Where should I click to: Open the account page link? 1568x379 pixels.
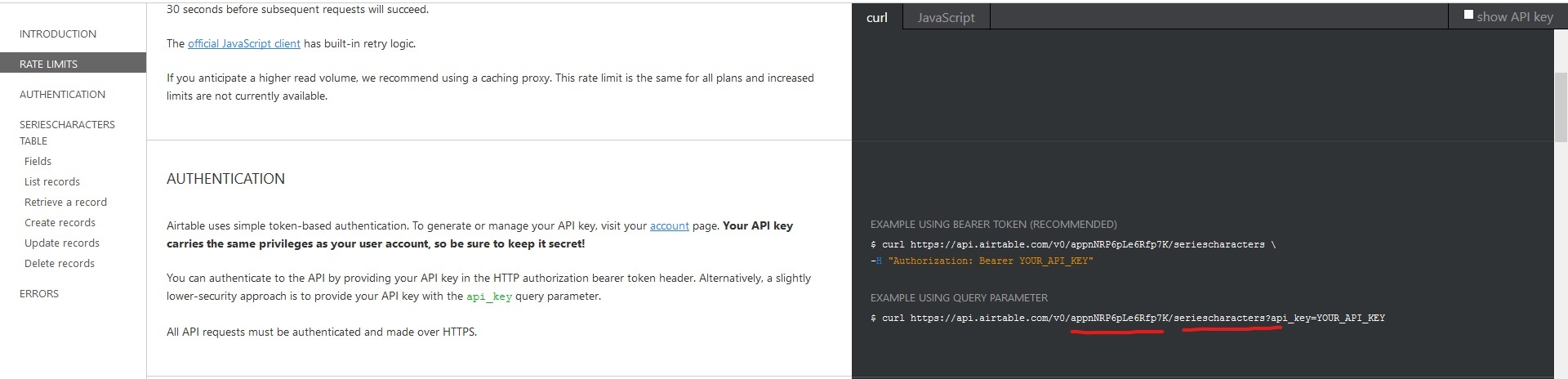pyautogui.click(x=670, y=226)
